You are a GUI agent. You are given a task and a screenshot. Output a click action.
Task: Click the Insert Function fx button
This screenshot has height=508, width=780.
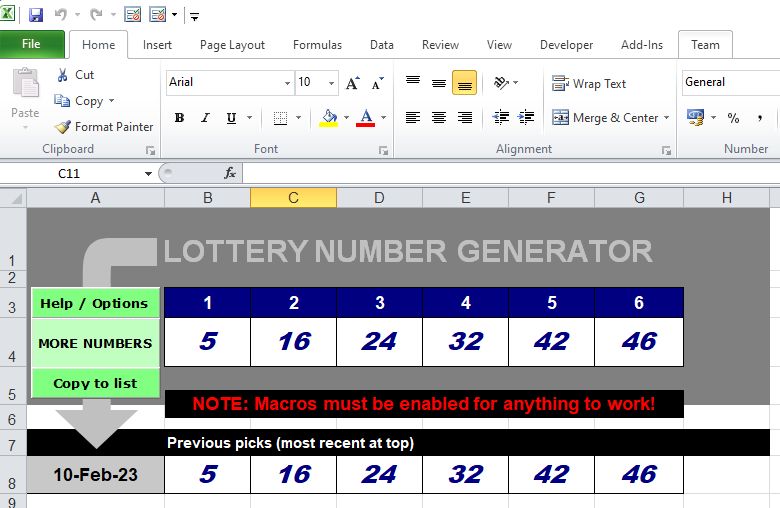(x=230, y=173)
